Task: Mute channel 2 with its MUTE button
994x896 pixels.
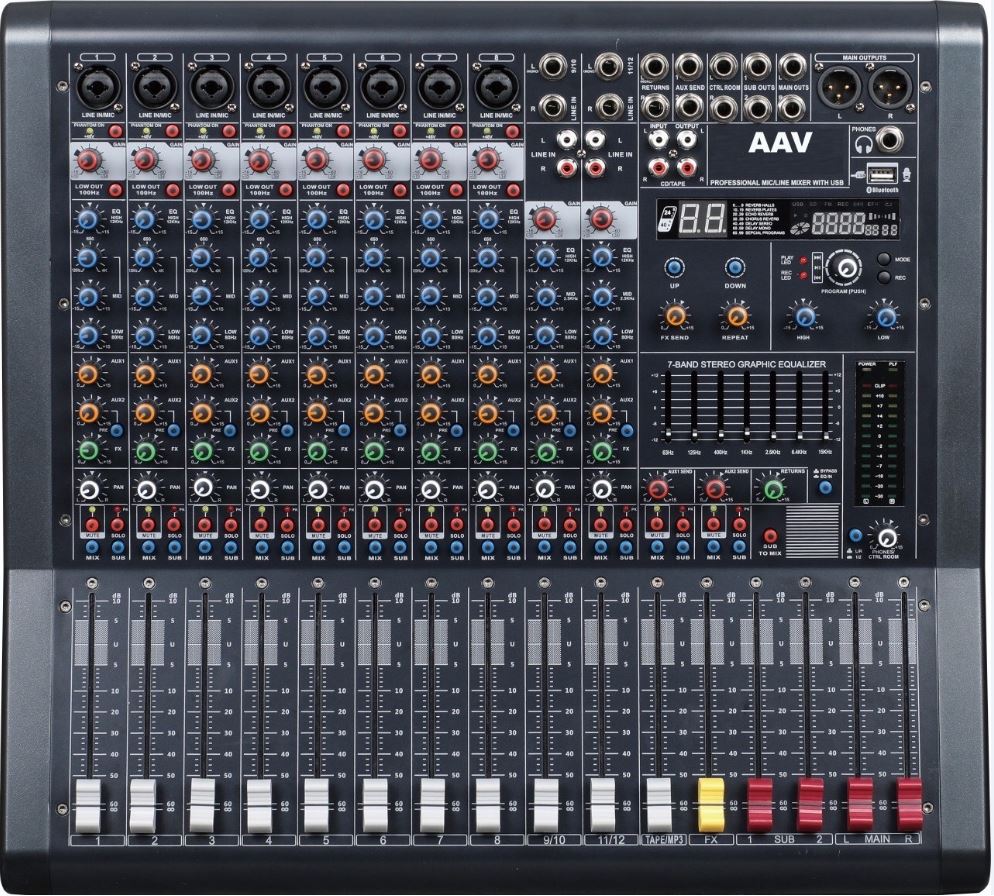Action: [x=148, y=524]
